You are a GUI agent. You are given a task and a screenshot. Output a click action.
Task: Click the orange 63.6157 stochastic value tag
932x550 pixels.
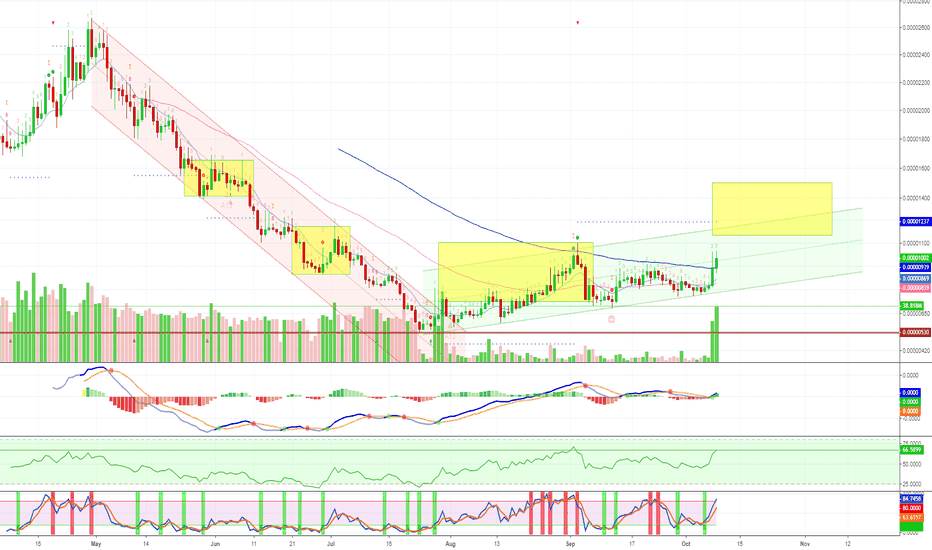tap(912, 518)
